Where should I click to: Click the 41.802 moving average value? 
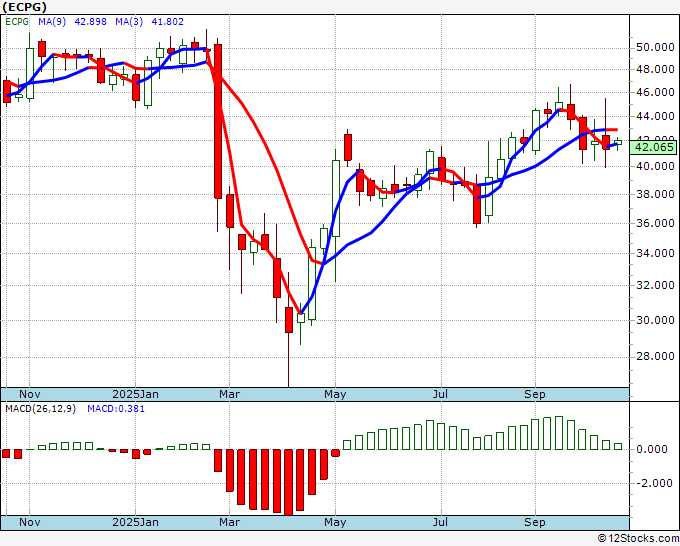167,22
